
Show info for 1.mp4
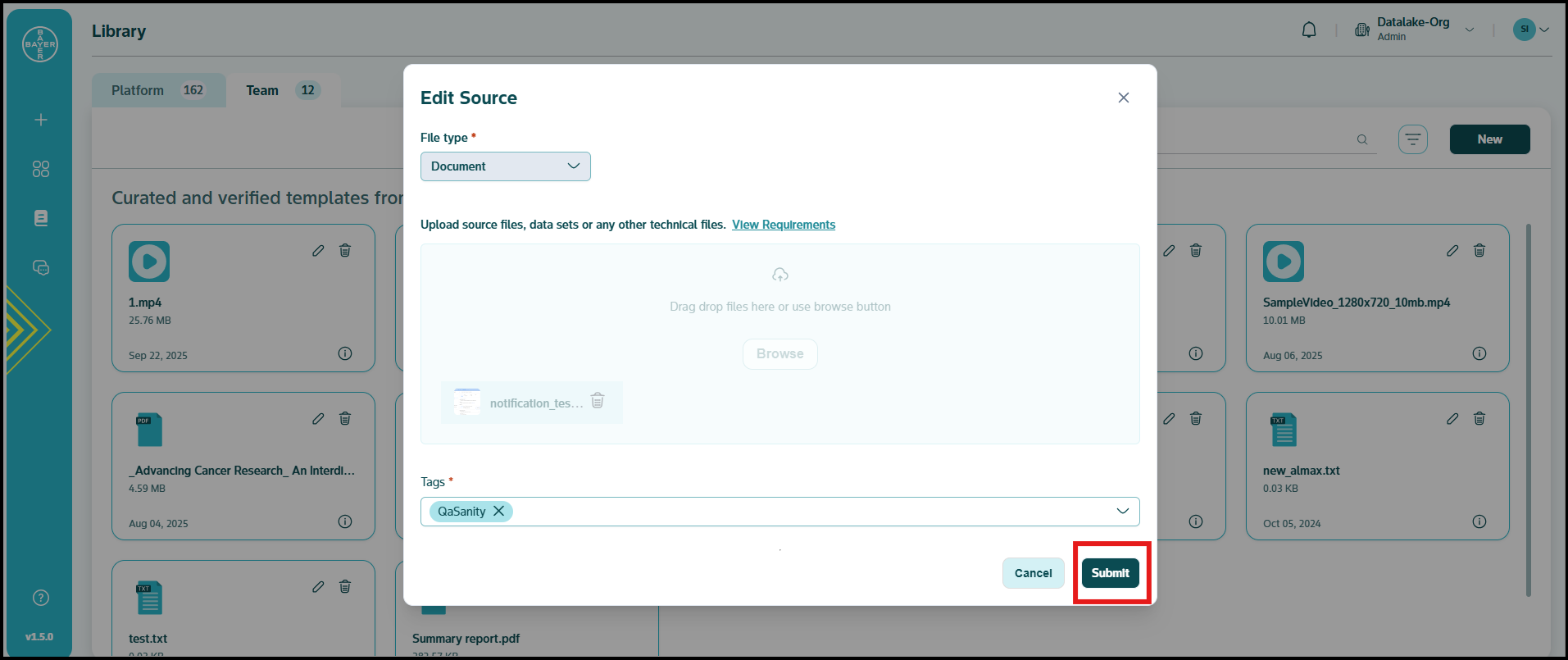click(345, 353)
